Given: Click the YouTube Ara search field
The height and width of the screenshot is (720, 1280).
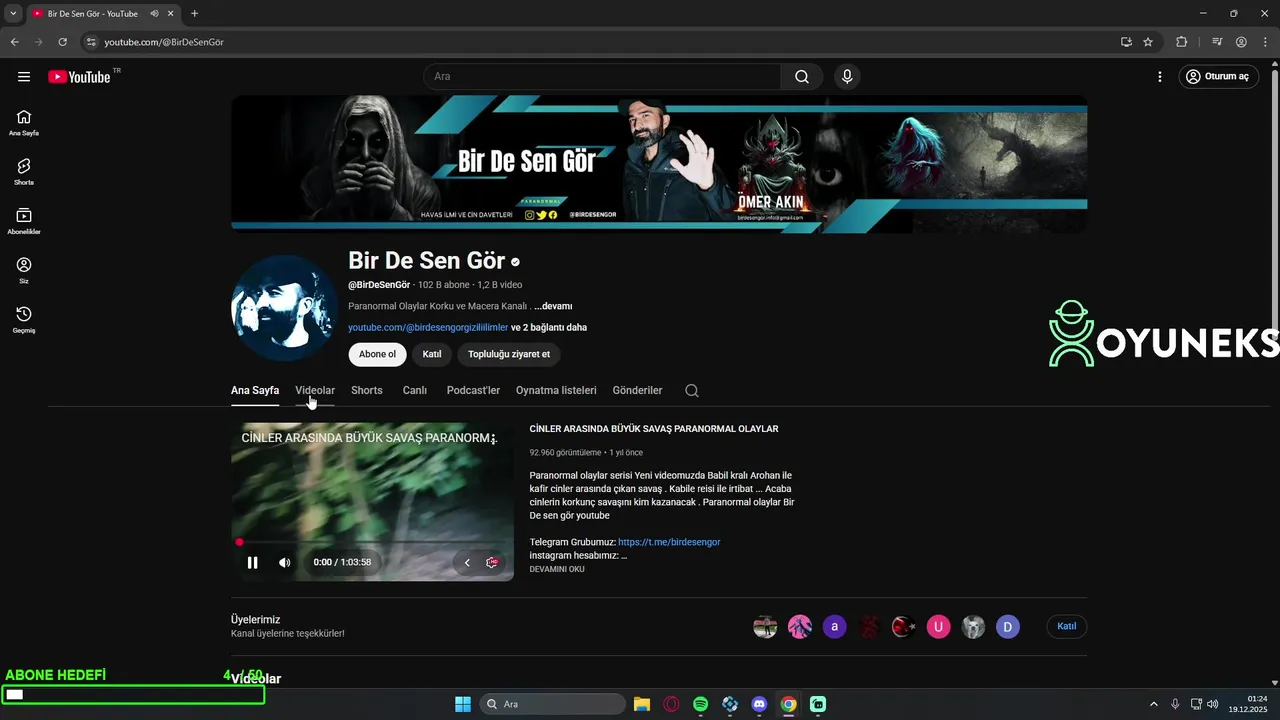Looking at the screenshot, I should pyautogui.click(x=602, y=77).
